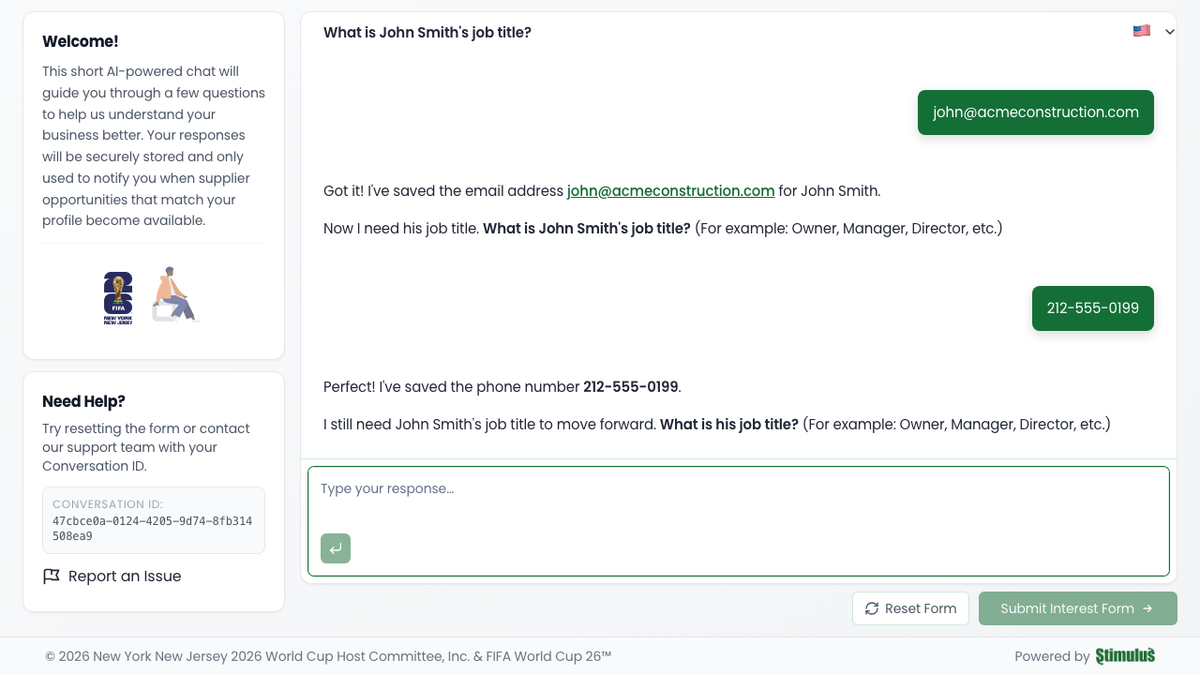Select the Conversation ID text box
The image size is (1200, 675).
click(x=153, y=520)
